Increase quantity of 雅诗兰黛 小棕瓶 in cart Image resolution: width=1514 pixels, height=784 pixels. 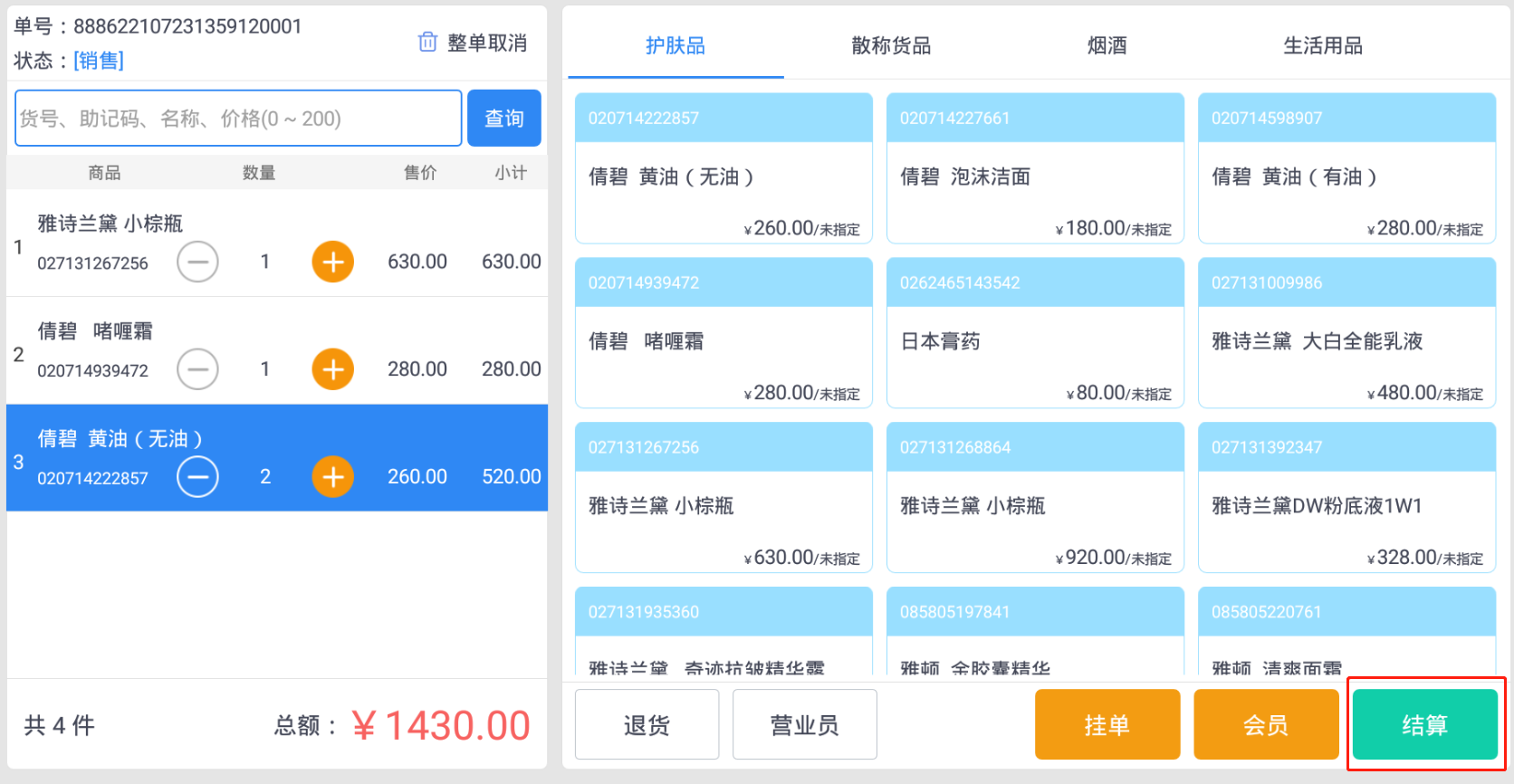click(x=333, y=262)
